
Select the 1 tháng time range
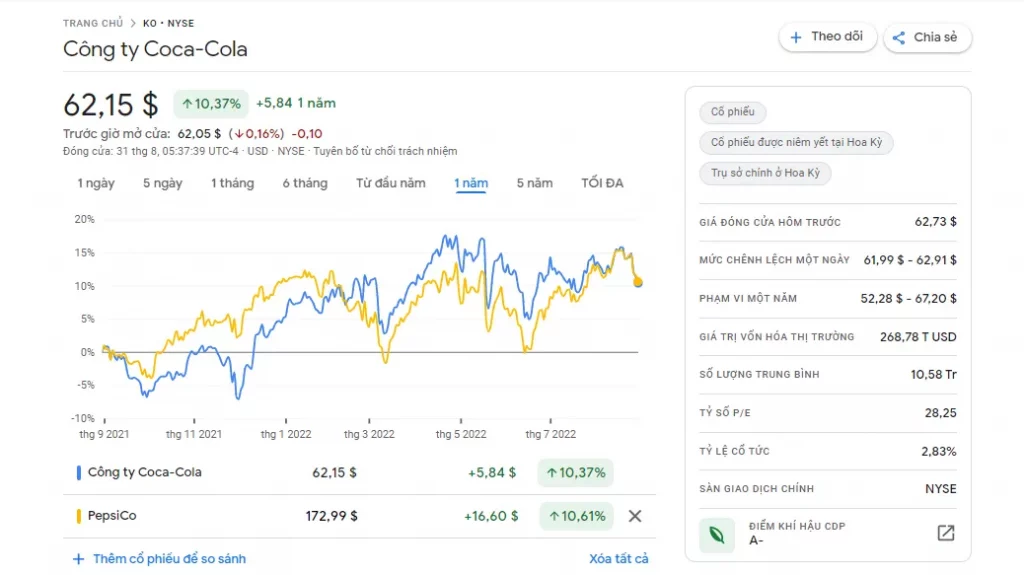click(x=232, y=184)
